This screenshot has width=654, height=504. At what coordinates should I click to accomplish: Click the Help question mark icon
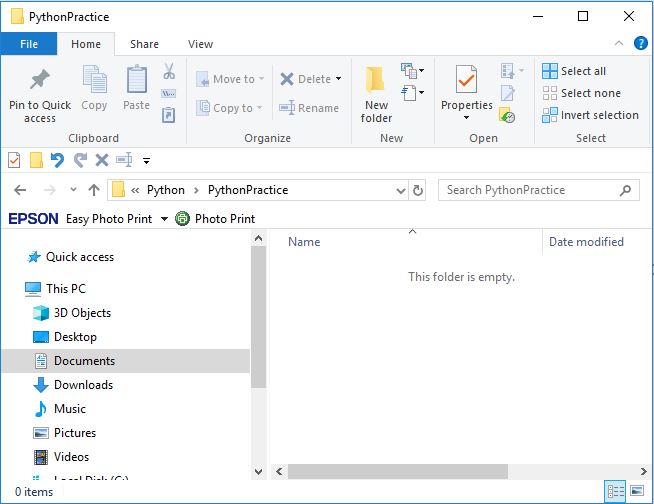tap(641, 43)
